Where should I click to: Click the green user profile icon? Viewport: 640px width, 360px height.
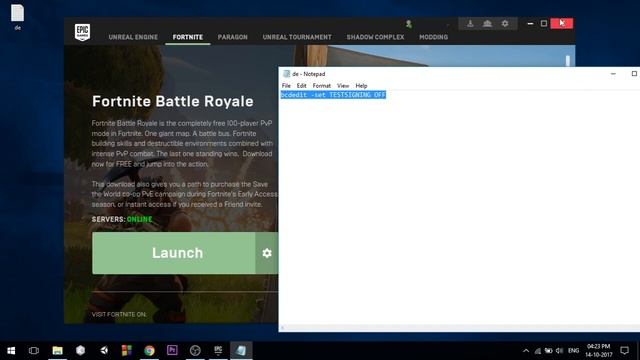[409, 24]
